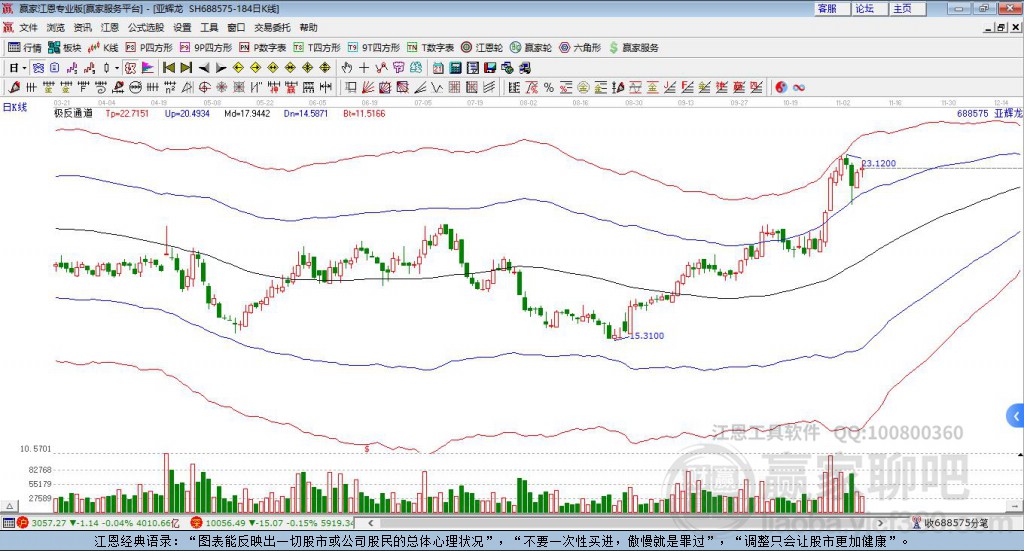Click the 15.3100 low price marker

point(647,336)
